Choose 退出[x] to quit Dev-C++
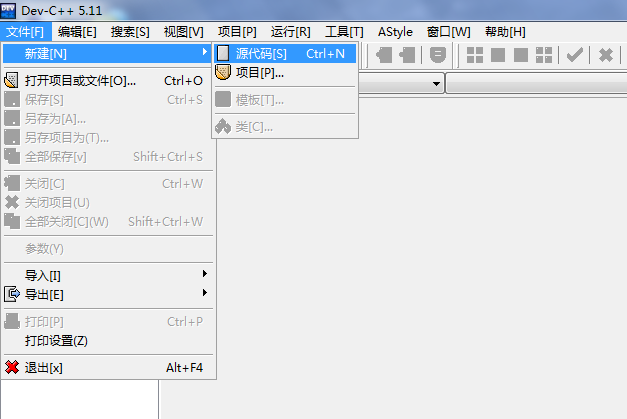 click(108, 368)
